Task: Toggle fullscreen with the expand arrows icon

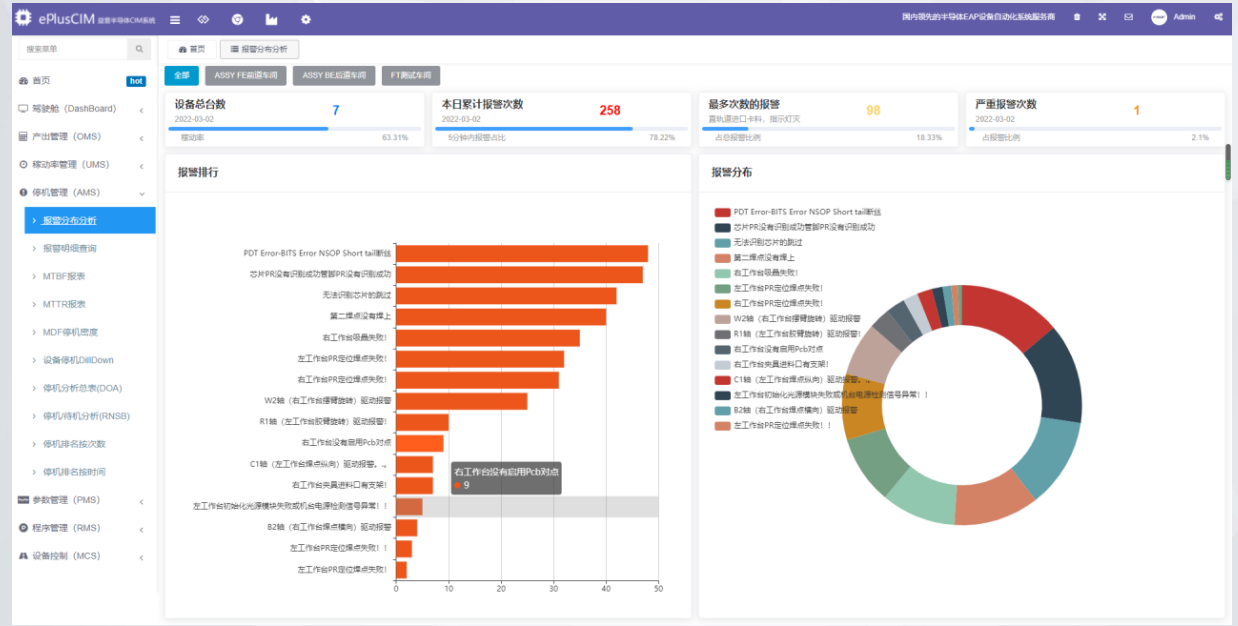Action: (x=1102, y=17)
